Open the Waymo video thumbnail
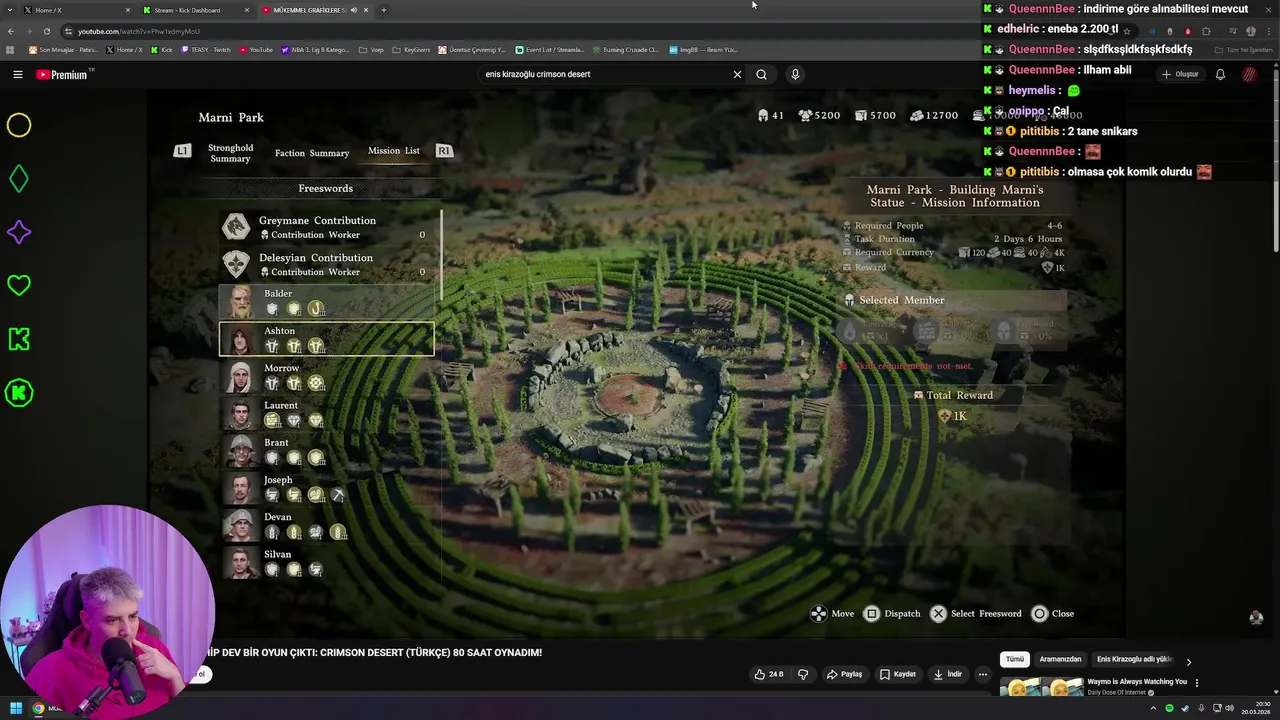 point(1041,687)
